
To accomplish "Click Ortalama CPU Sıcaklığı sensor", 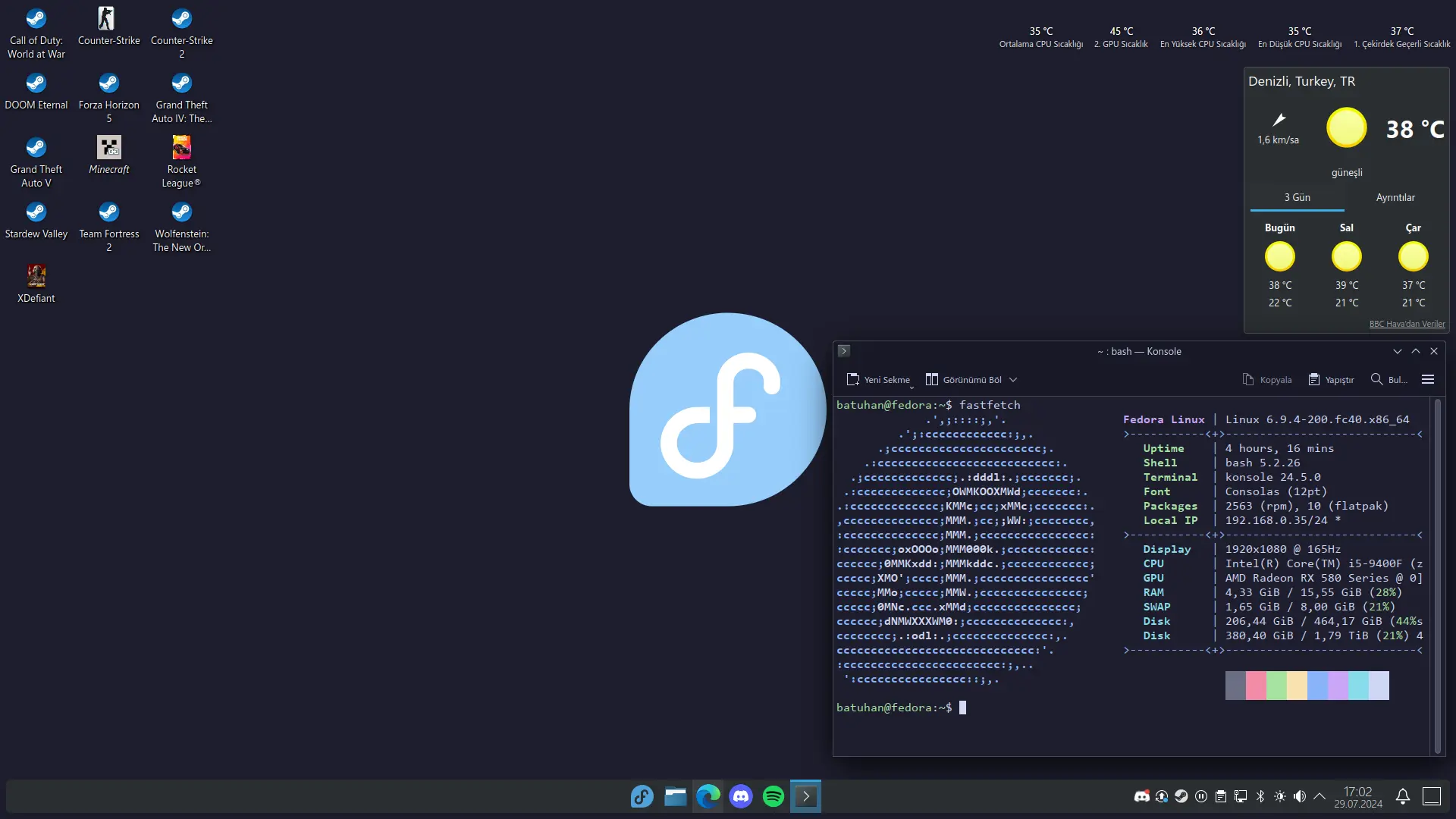I will [x=1041, y=38].
